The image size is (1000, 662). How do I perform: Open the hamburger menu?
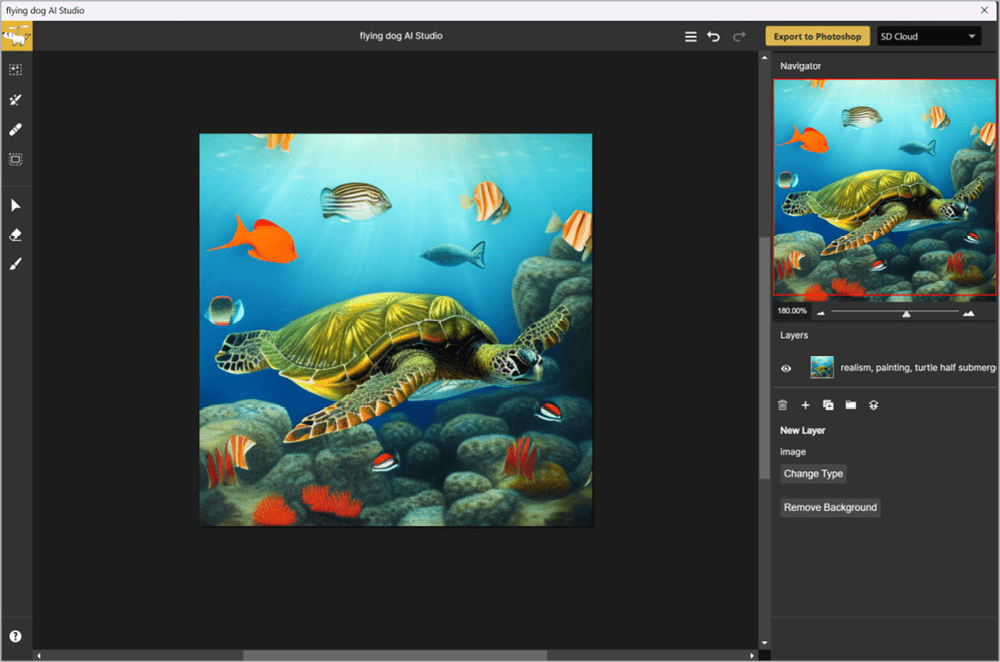pyautogui.click(x=691, y=37)
